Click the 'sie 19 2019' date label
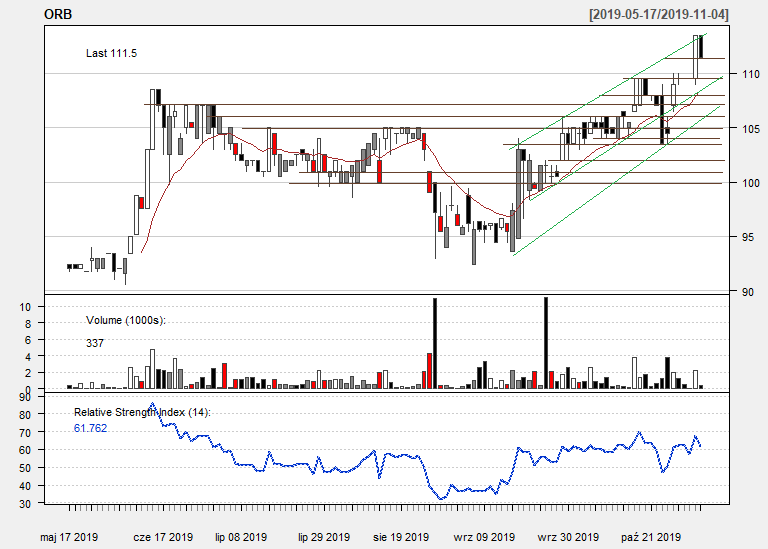This screenshot has width=768, height=549. (x=401, y=537)
